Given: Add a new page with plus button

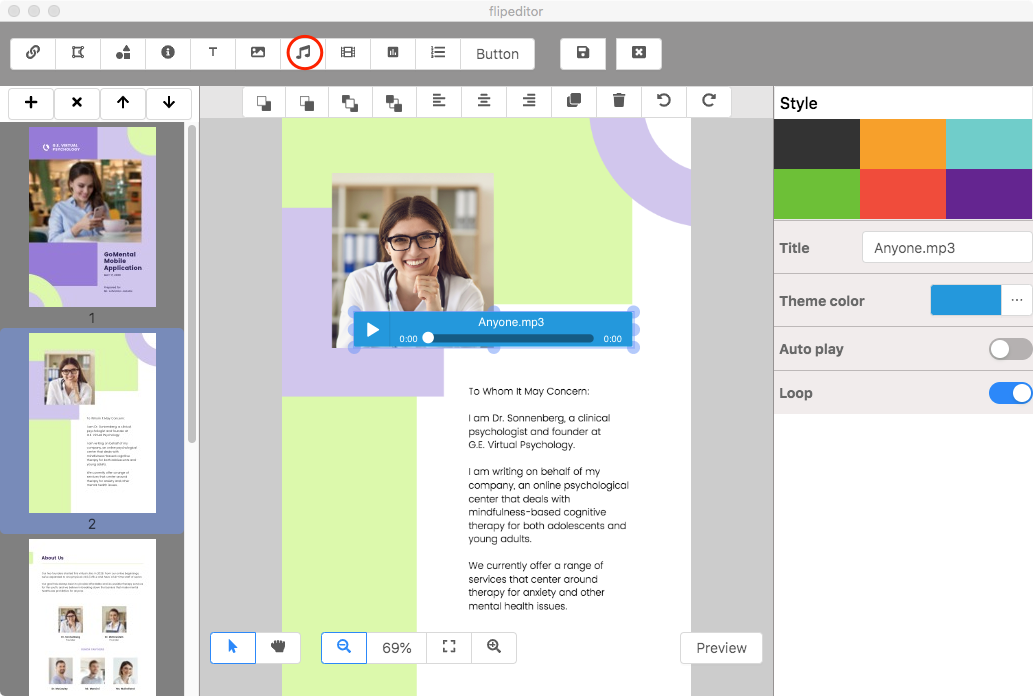Looking at the screenshot, I should pos(31,103).
